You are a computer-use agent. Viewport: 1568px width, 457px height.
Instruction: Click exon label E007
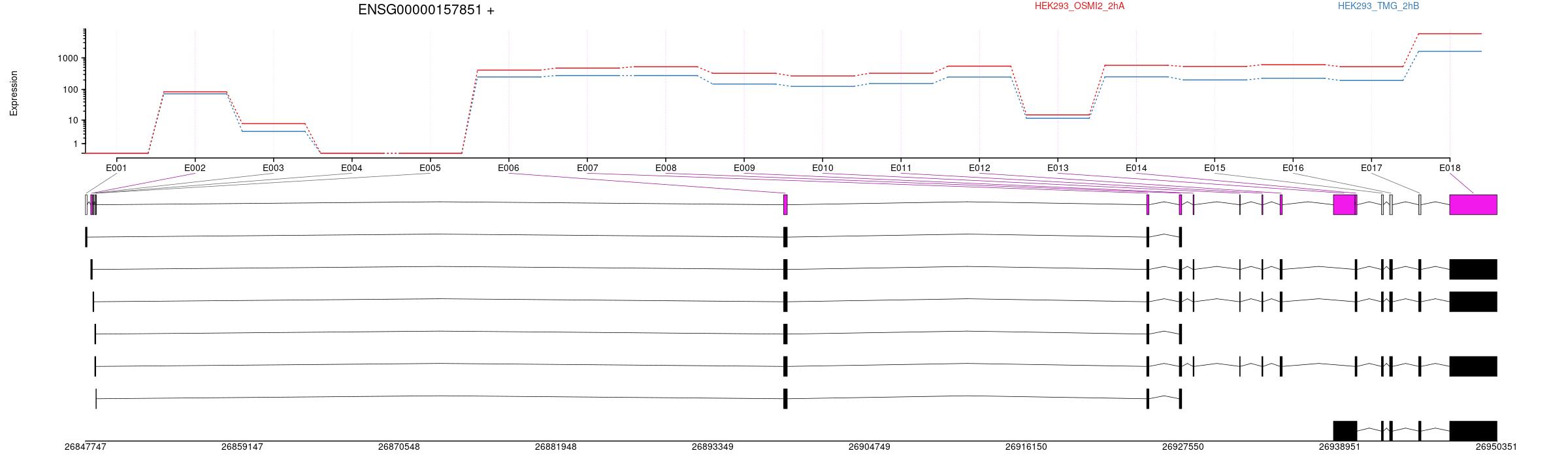coord(587,168)
